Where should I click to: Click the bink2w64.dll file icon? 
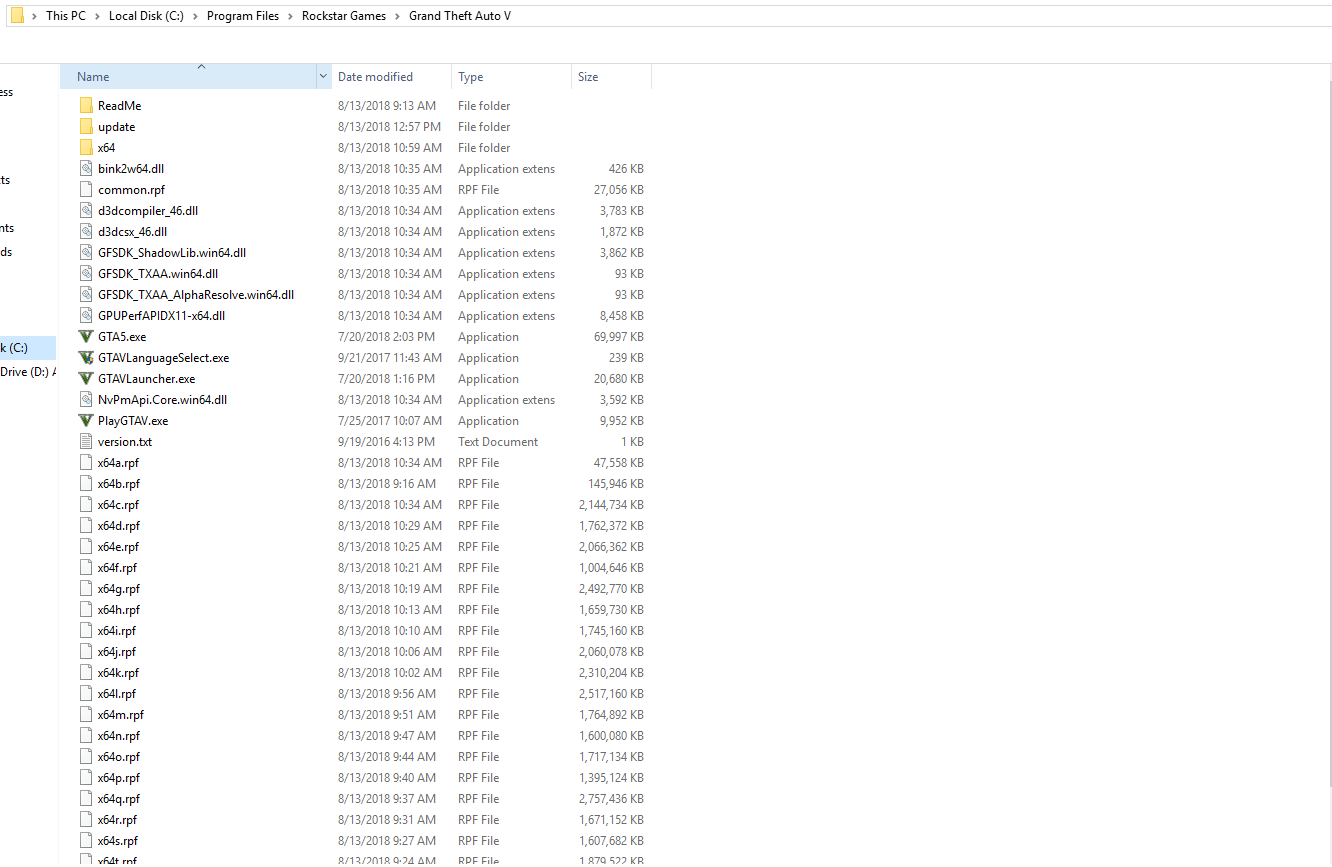coord(86,169)
